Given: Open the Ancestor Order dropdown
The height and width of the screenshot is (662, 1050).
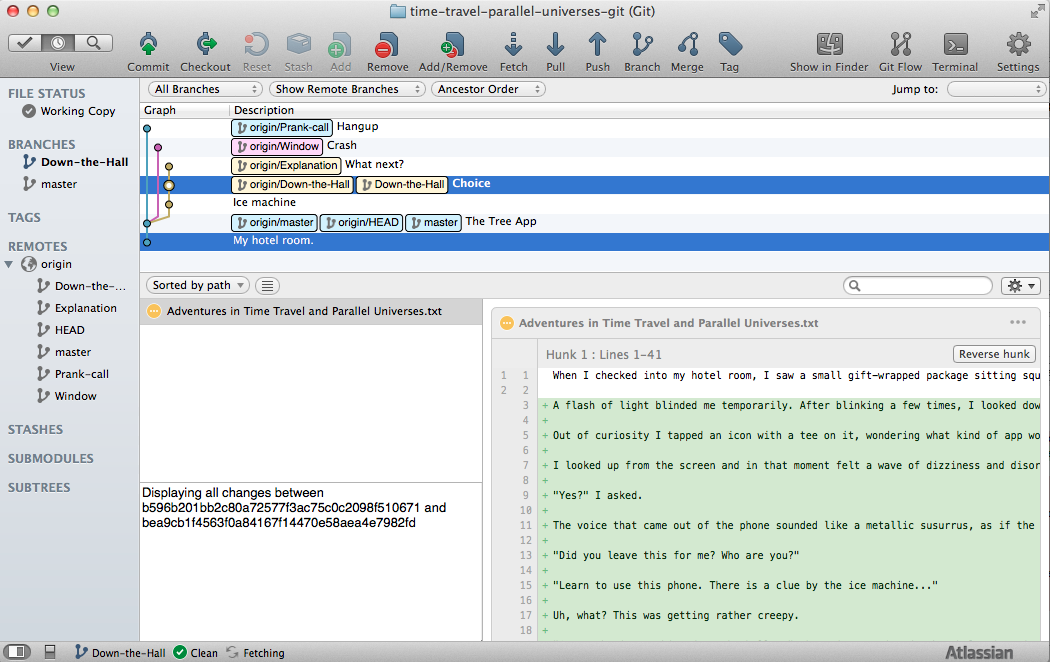Looking at the screenshot, I should (x=488, y=89).
